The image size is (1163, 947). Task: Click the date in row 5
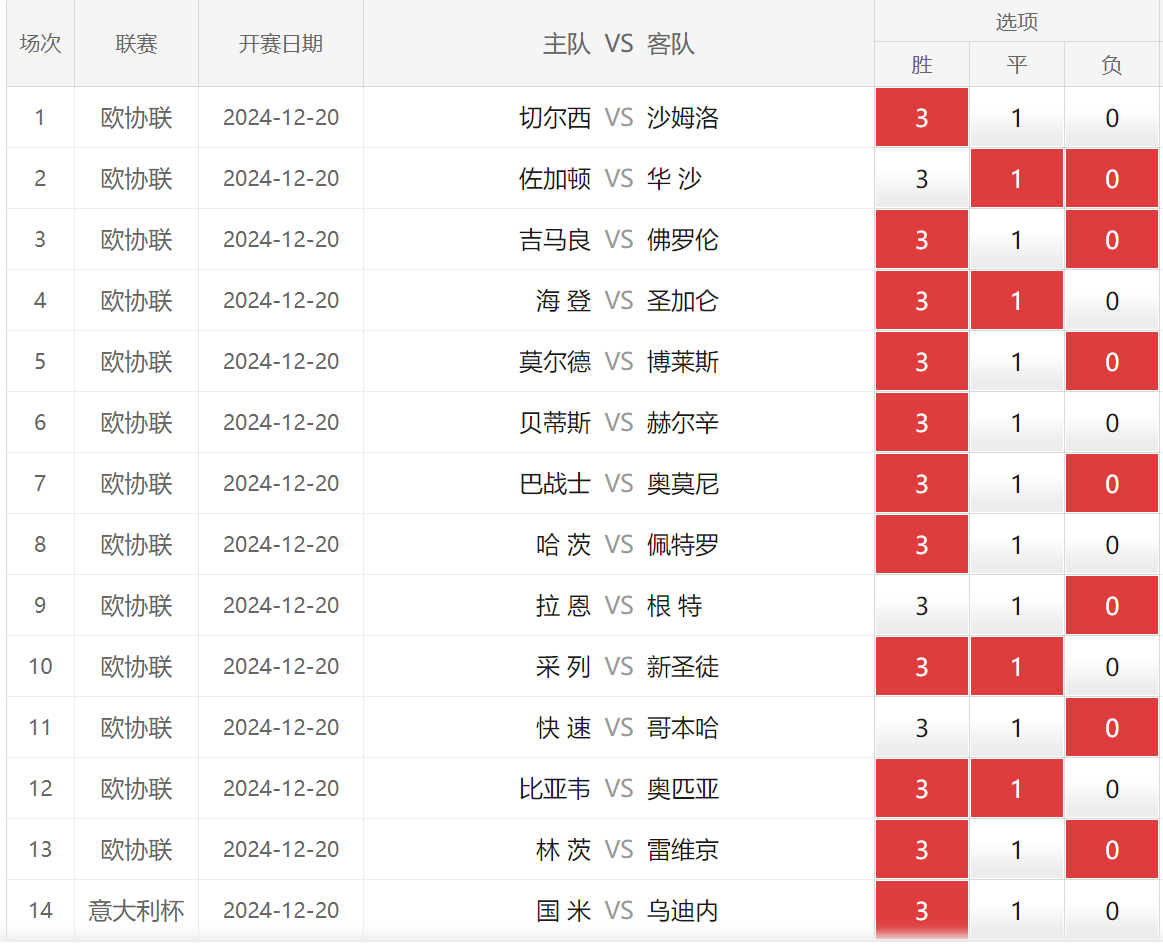pos(280,361)
